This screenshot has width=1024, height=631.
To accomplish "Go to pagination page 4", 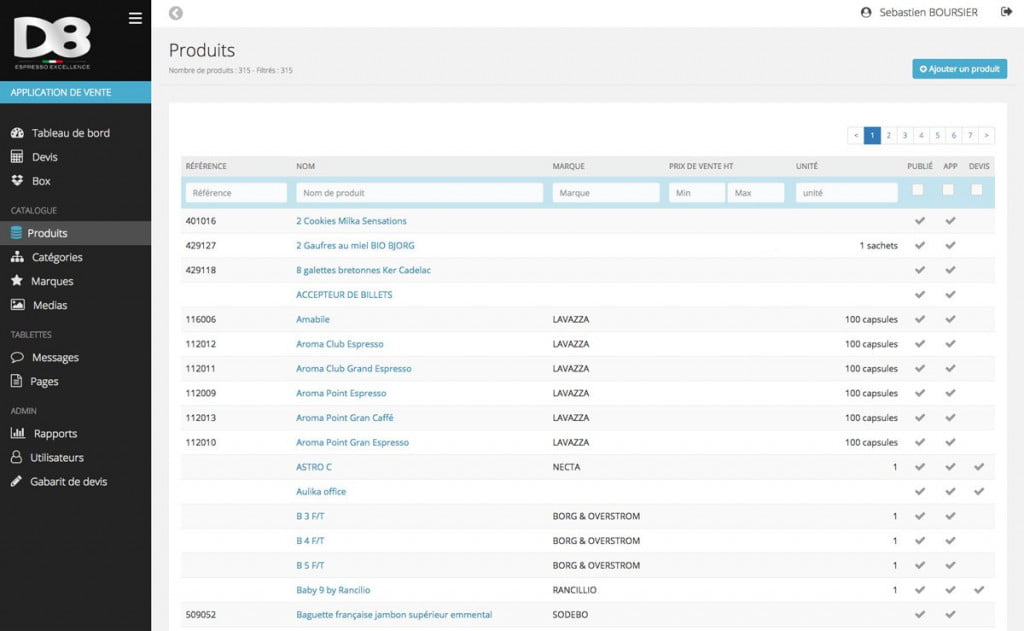I will [921, 135].
